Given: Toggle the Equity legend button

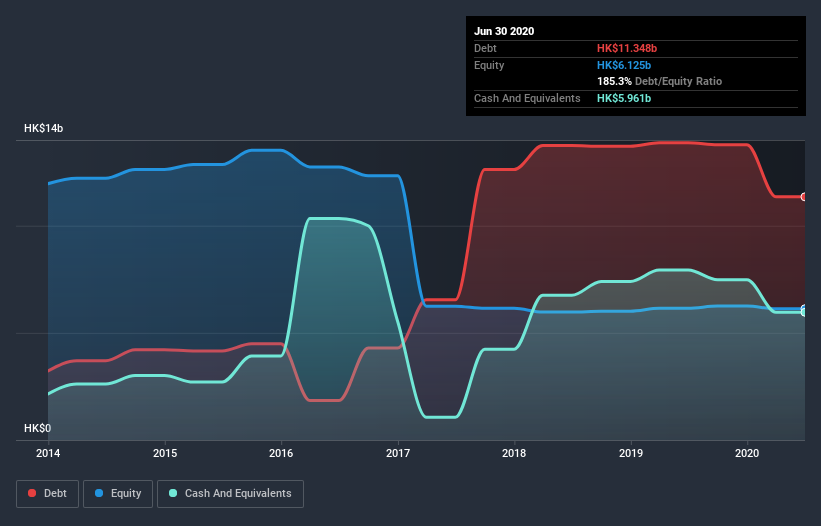Looking at the screenshot, I should click(118, 494).
